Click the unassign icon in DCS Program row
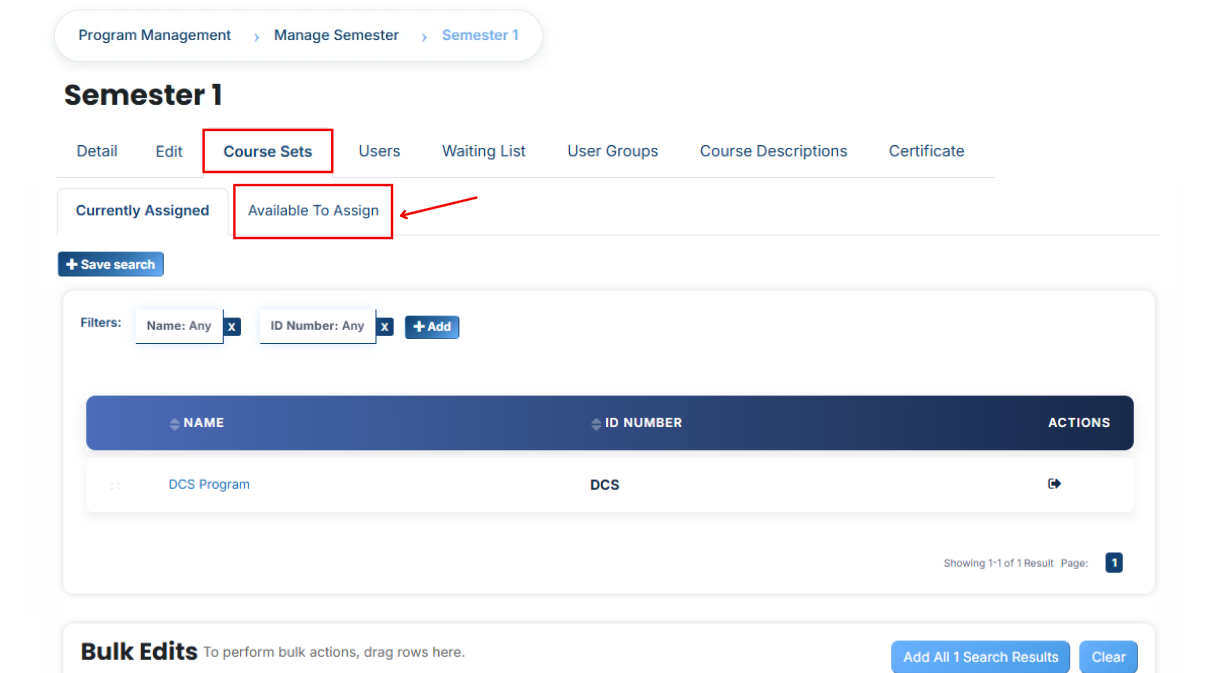 click(x=1054, y=484)
